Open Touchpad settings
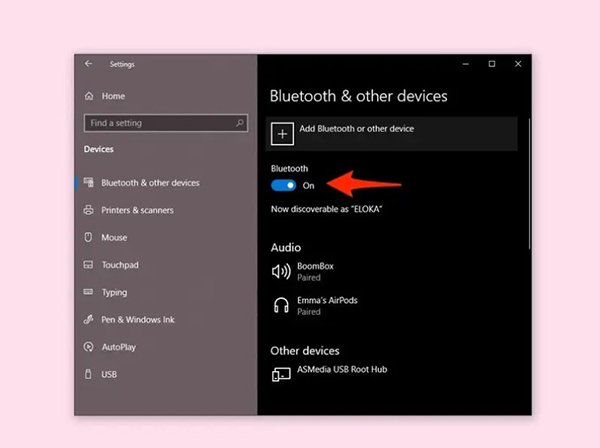 click(x=120, y=265)
